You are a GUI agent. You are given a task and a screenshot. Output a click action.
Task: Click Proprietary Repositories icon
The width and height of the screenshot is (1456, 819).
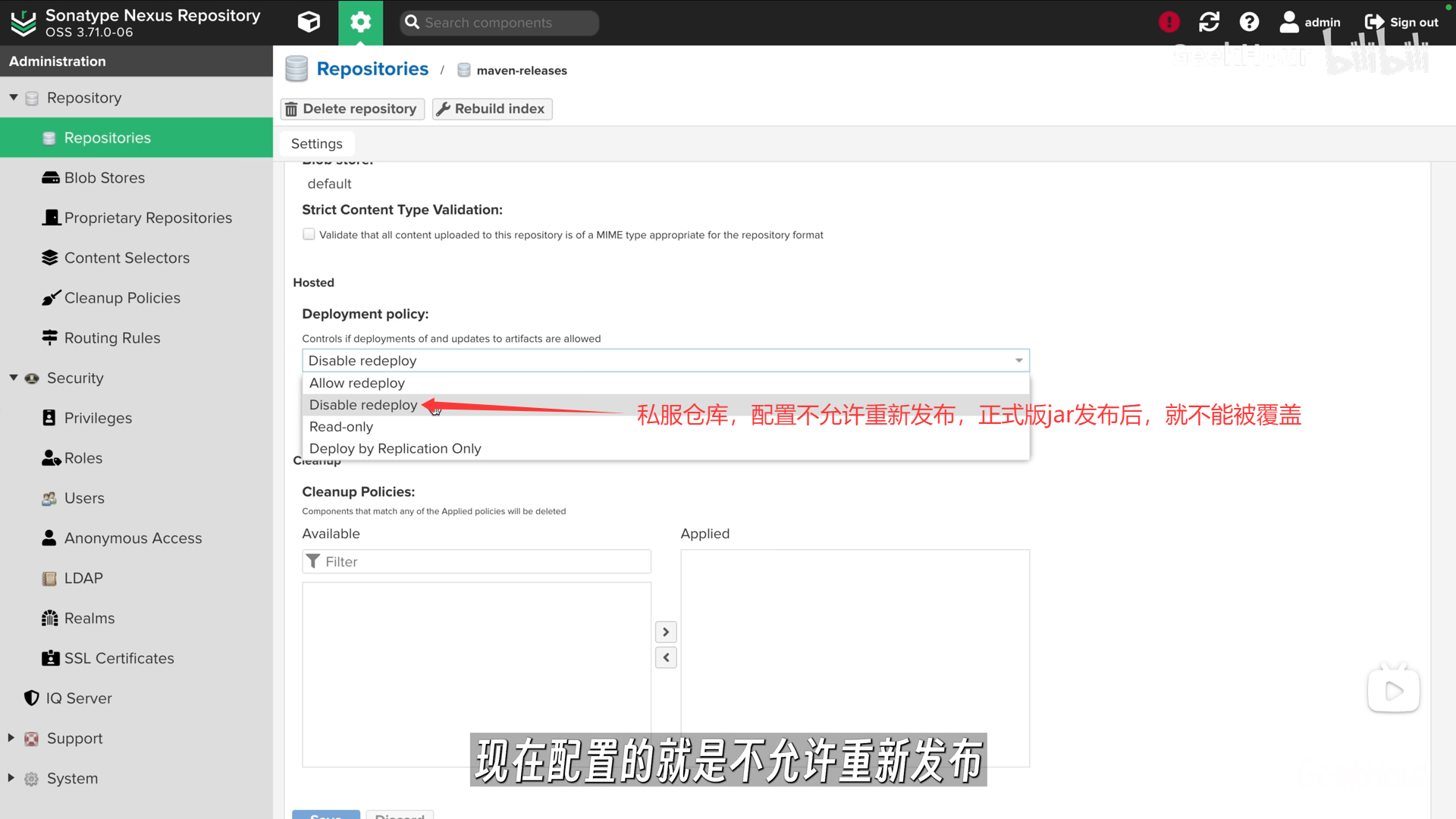click(51, 218)
